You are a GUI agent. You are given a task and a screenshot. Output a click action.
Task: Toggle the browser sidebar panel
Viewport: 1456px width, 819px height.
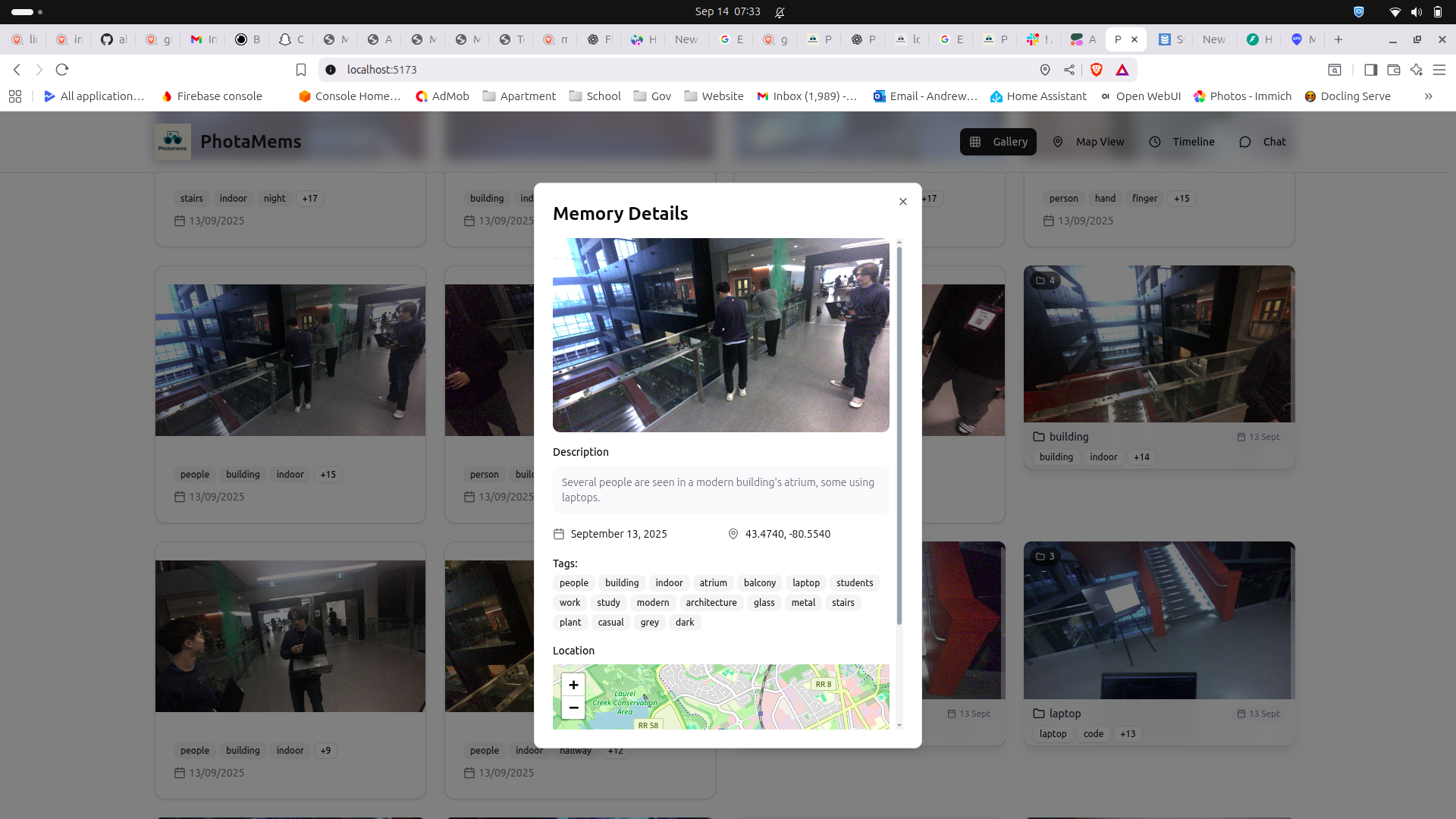click(1370, 70)
